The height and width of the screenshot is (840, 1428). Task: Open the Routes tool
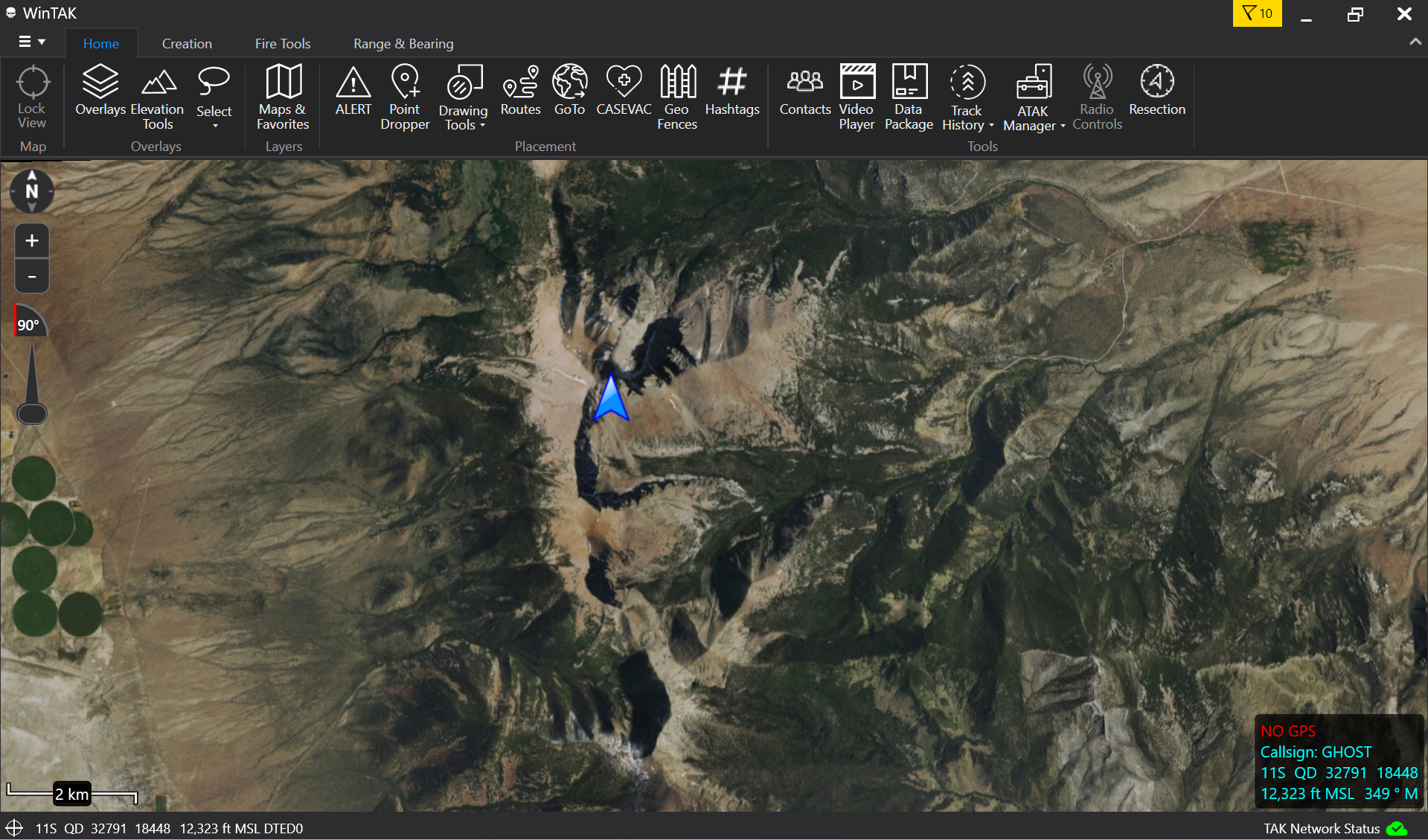pyautogui.click(x=520, y=90)
